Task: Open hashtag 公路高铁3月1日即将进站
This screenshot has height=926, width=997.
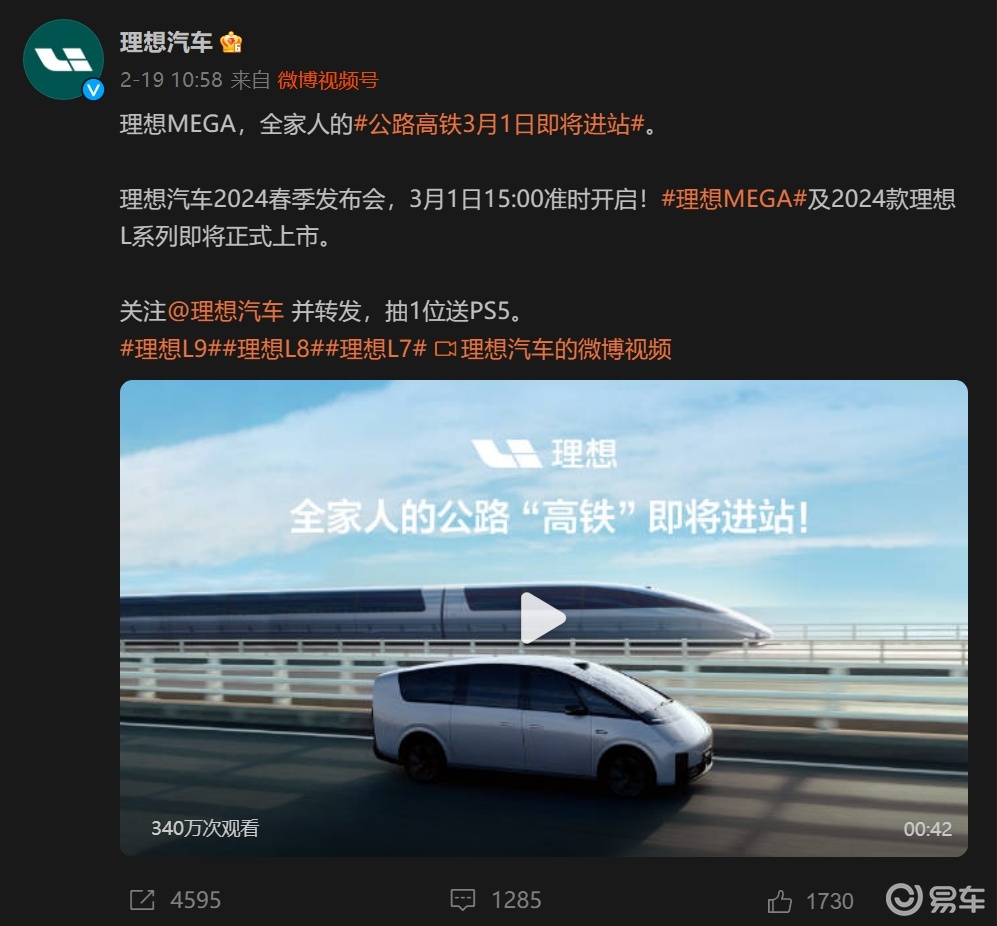Action: pos(499,124)
